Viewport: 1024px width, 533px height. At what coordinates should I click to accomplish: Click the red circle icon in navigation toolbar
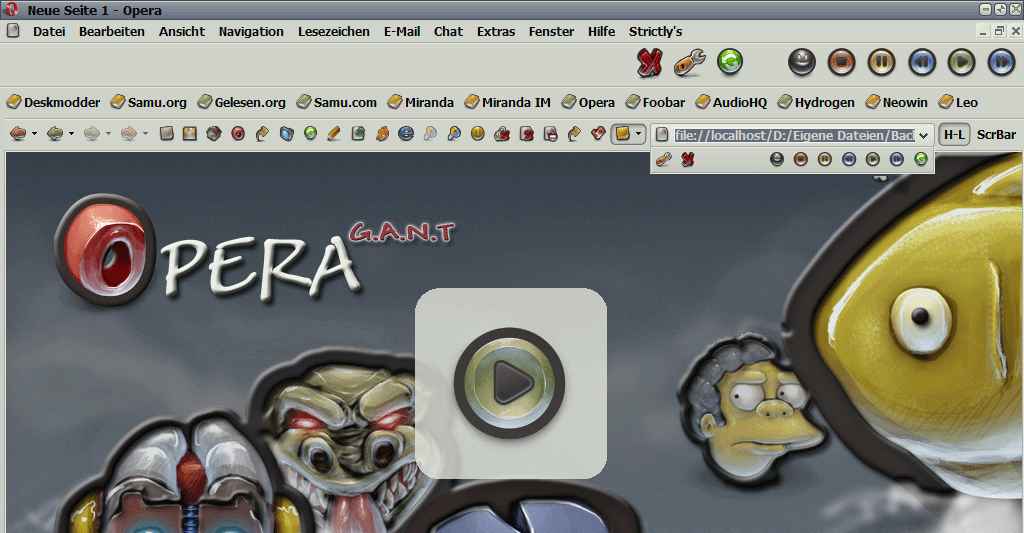pos(238,134)
